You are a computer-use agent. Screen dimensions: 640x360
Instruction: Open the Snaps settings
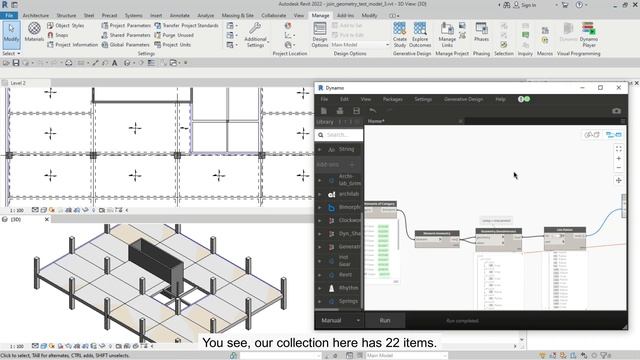click(x=58, y=35)
